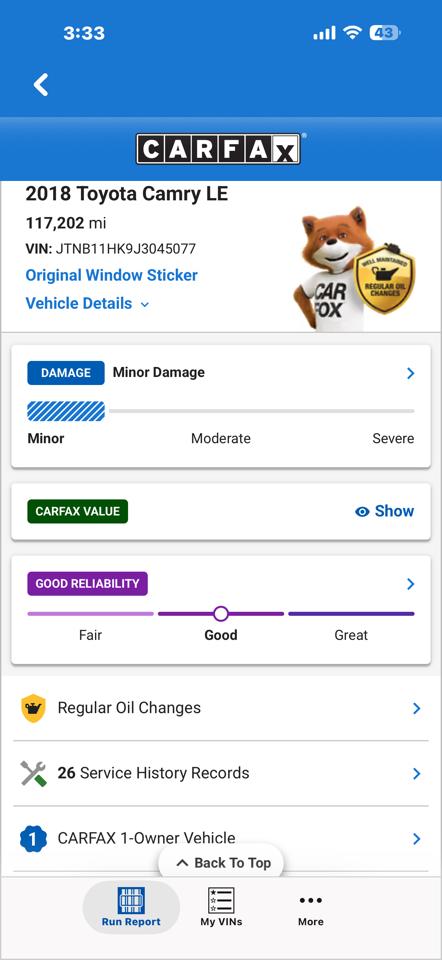This screenshot has height=960, width=442.
Task: Tap the wrench service history icon
Action: (x=33, y=773)
